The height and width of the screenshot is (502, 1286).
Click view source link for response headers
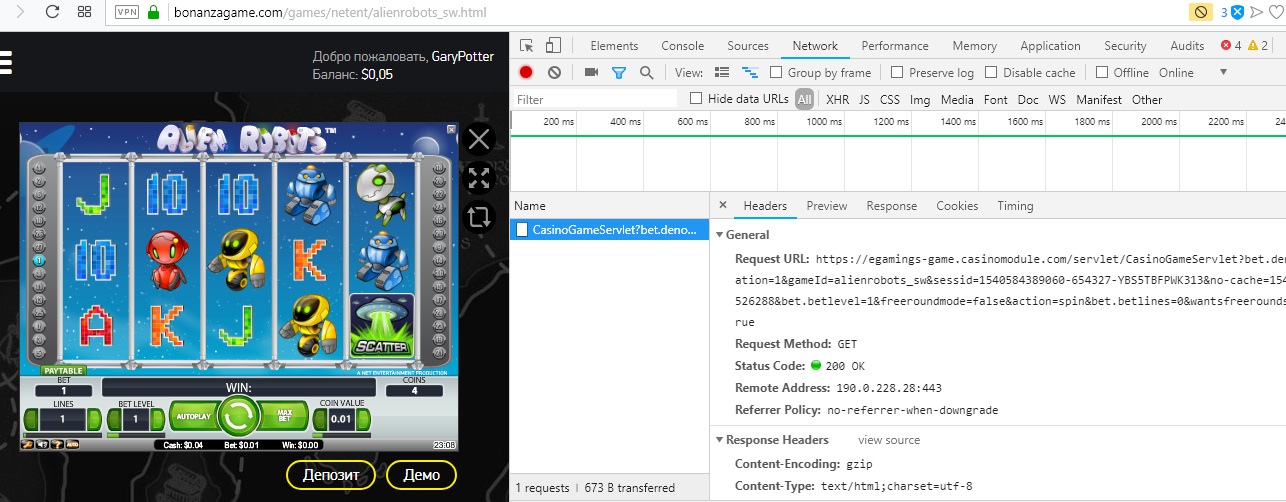[x=889, y=440]
